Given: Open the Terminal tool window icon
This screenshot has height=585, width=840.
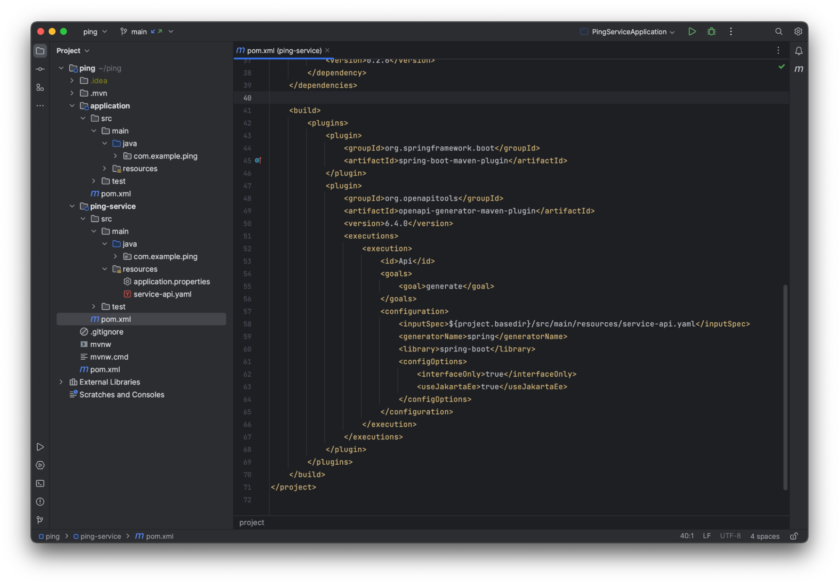Looking at the screenshot, I should (40, 483).
